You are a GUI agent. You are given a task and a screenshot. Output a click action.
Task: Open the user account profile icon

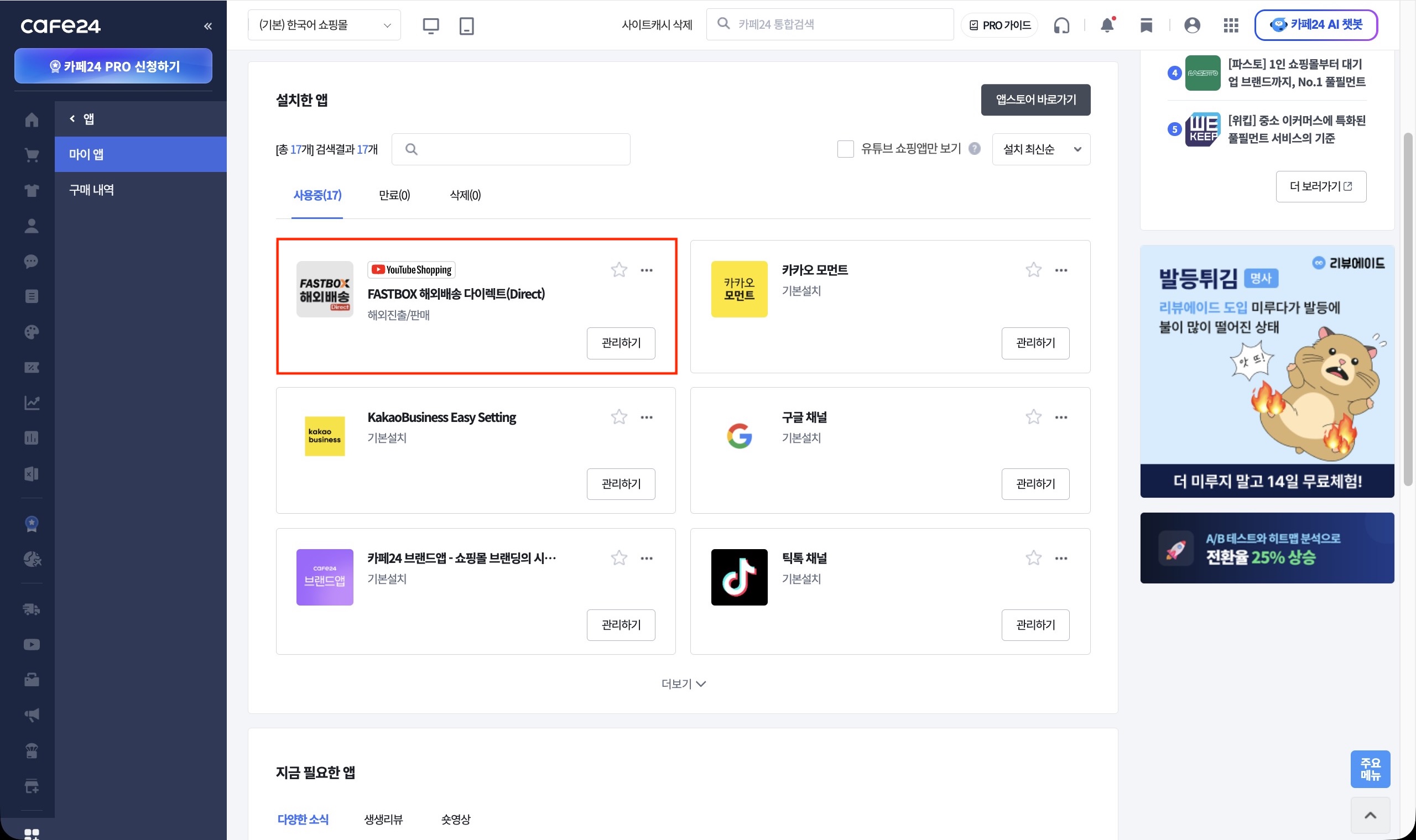1192,25
